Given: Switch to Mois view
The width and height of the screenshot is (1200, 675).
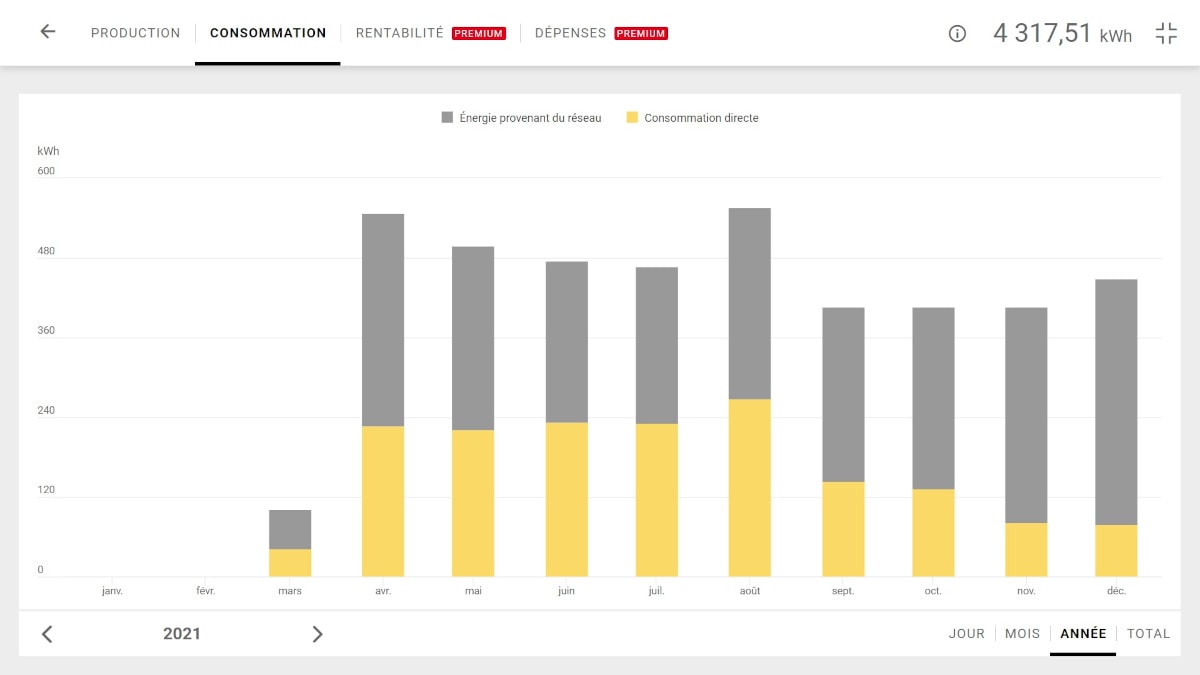Looking at the screenshot, I should [1022, 634].
